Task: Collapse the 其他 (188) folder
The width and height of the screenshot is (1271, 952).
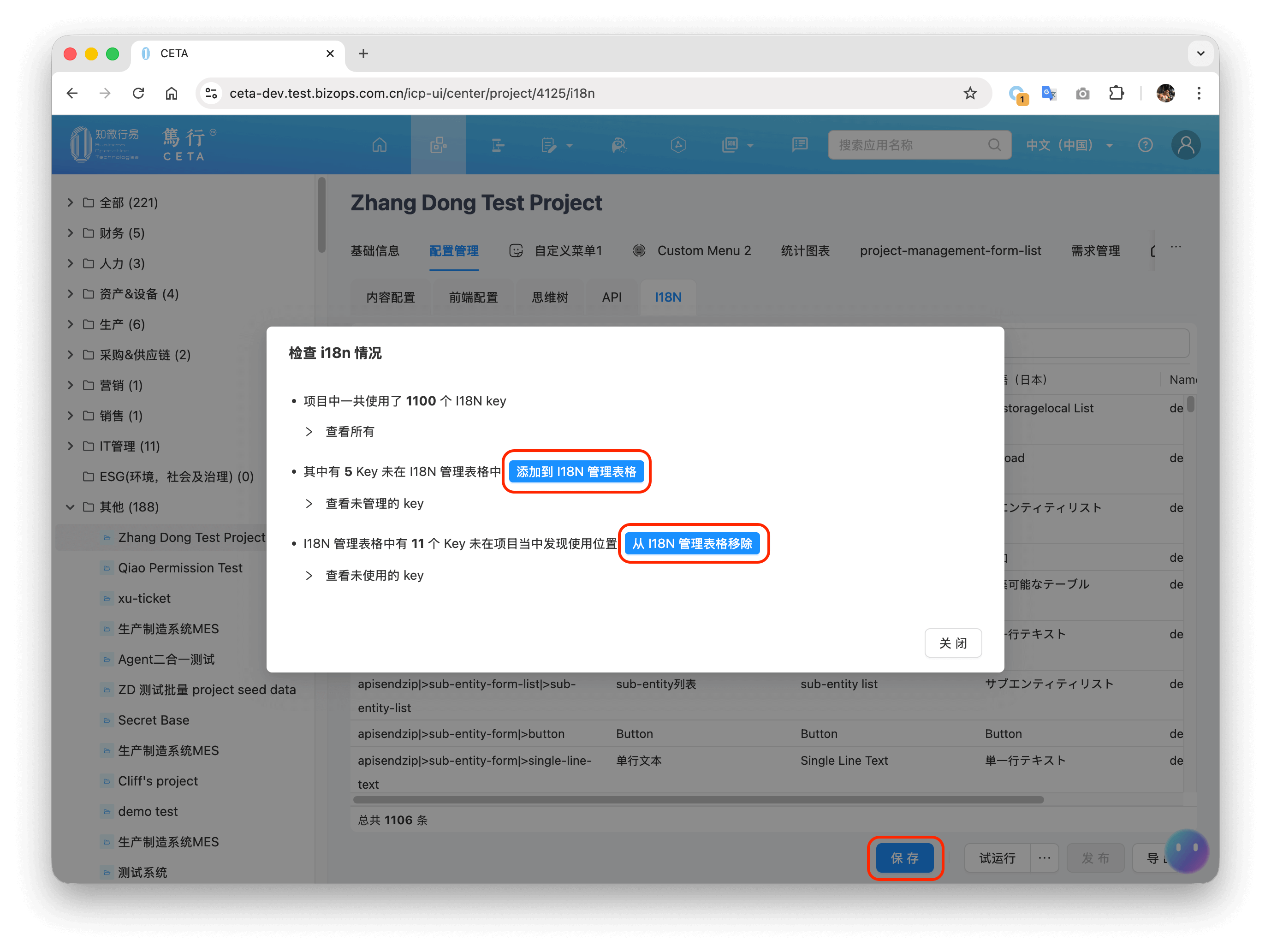Action: [70, 507]
